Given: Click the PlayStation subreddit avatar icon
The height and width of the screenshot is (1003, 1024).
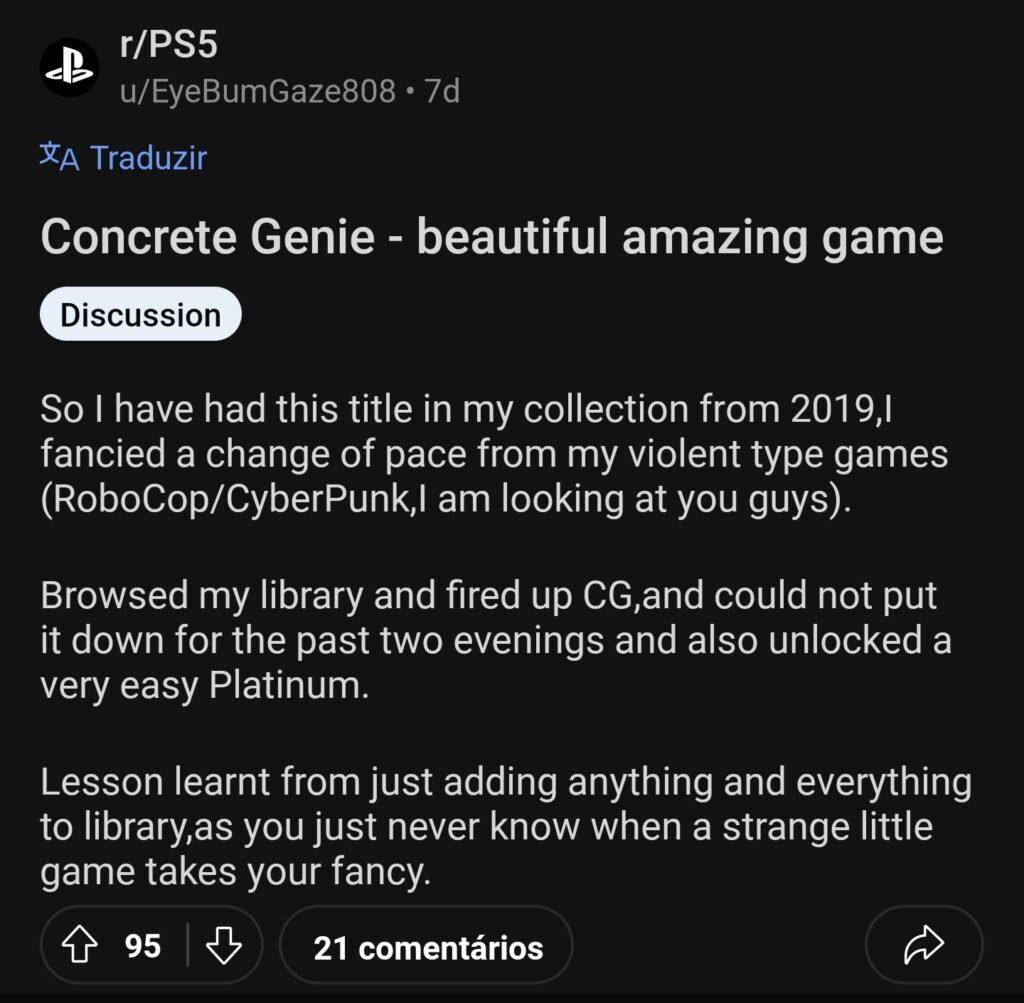Looking at the screenshot, I should (69, 67).
